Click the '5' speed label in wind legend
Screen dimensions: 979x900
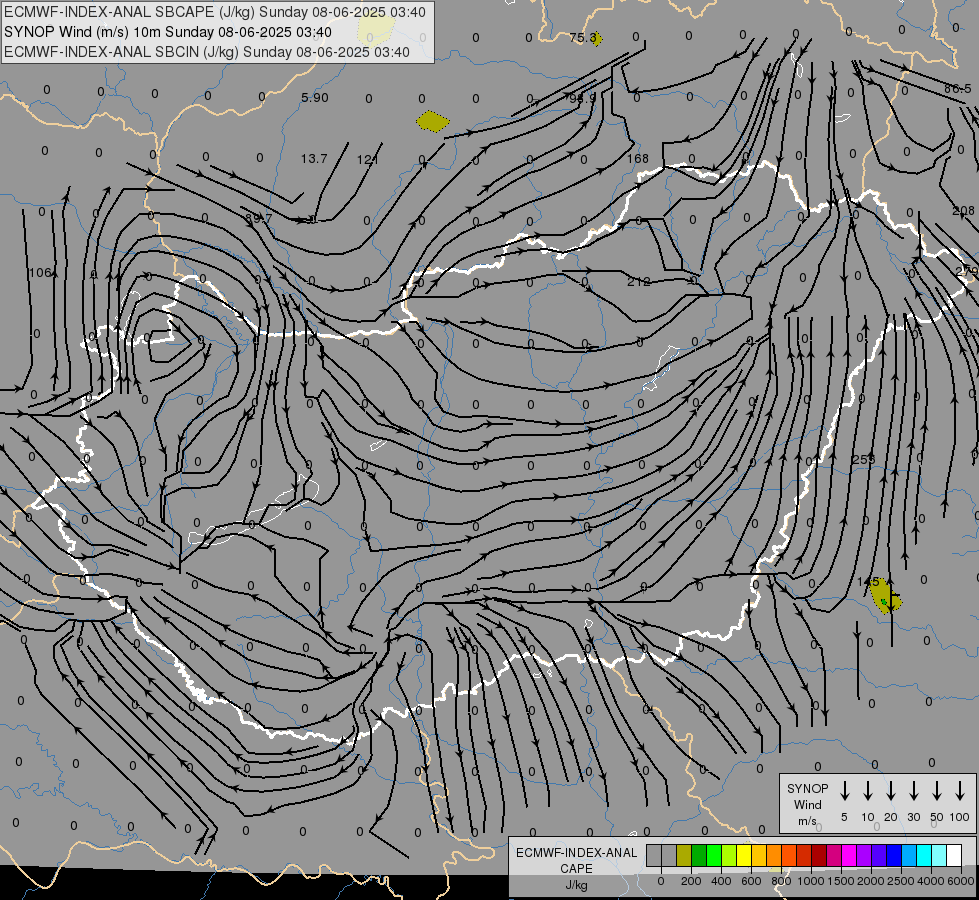pos(844,817)
